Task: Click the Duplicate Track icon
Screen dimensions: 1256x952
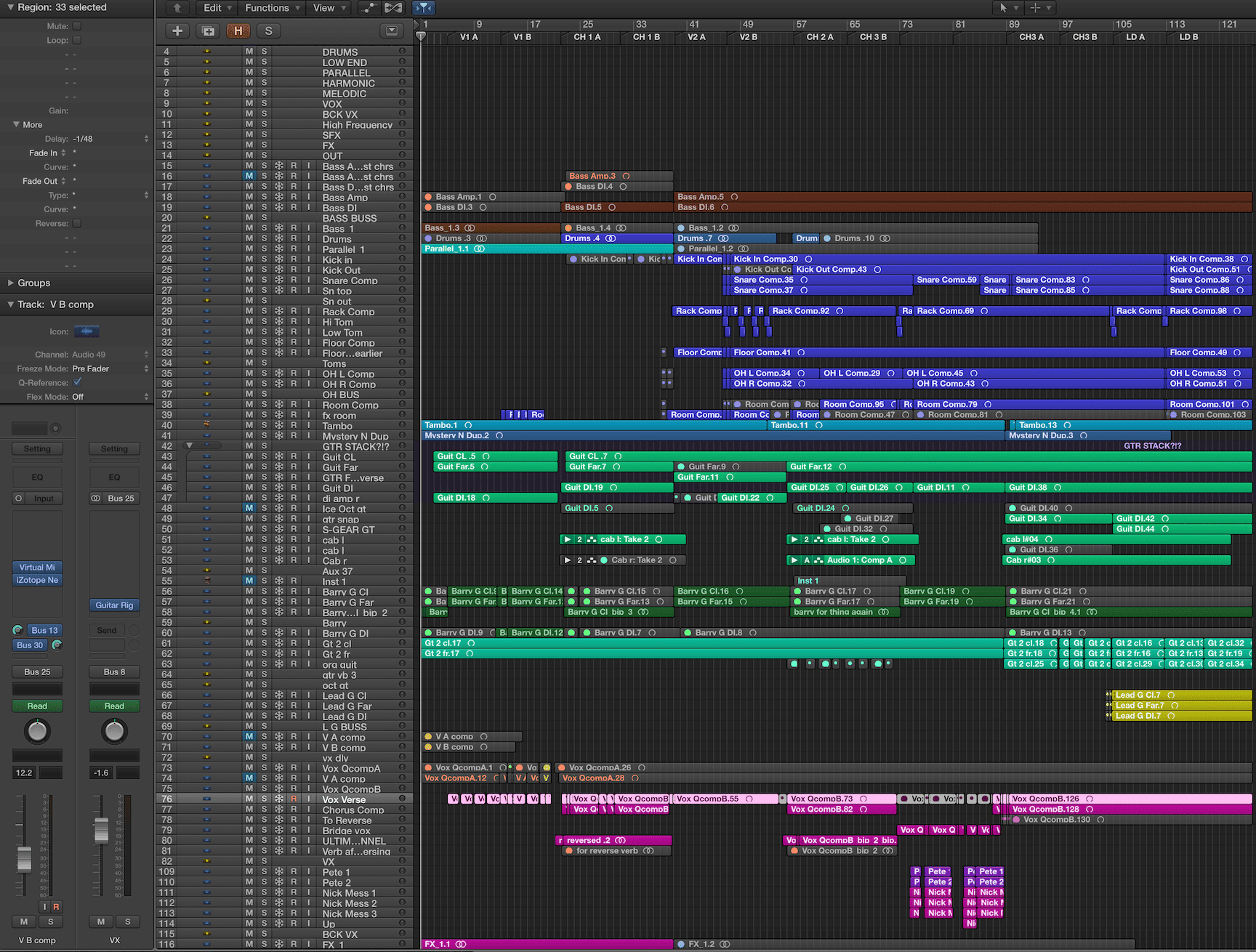Action: [208, 31]
